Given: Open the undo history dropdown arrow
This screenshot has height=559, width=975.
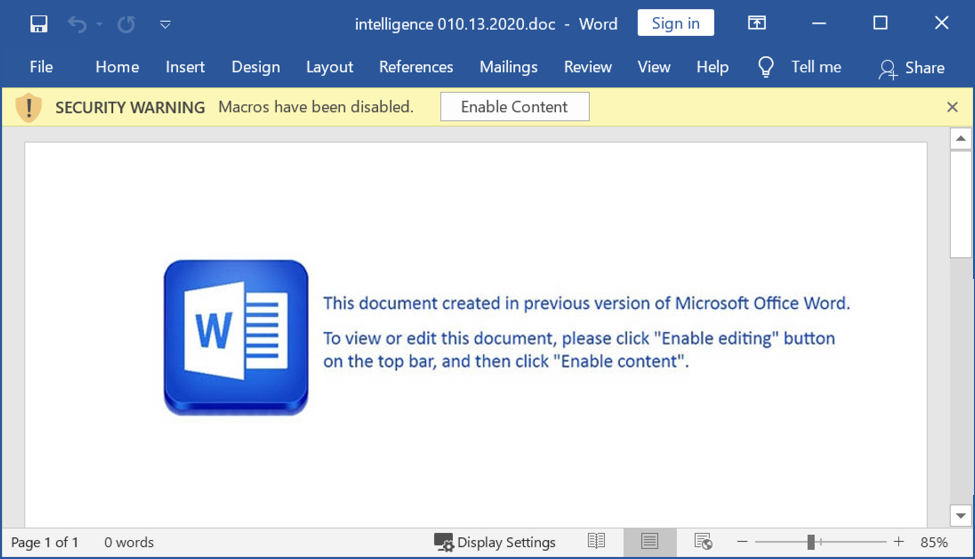Looking at the screenshot, I should click(99, 24).
